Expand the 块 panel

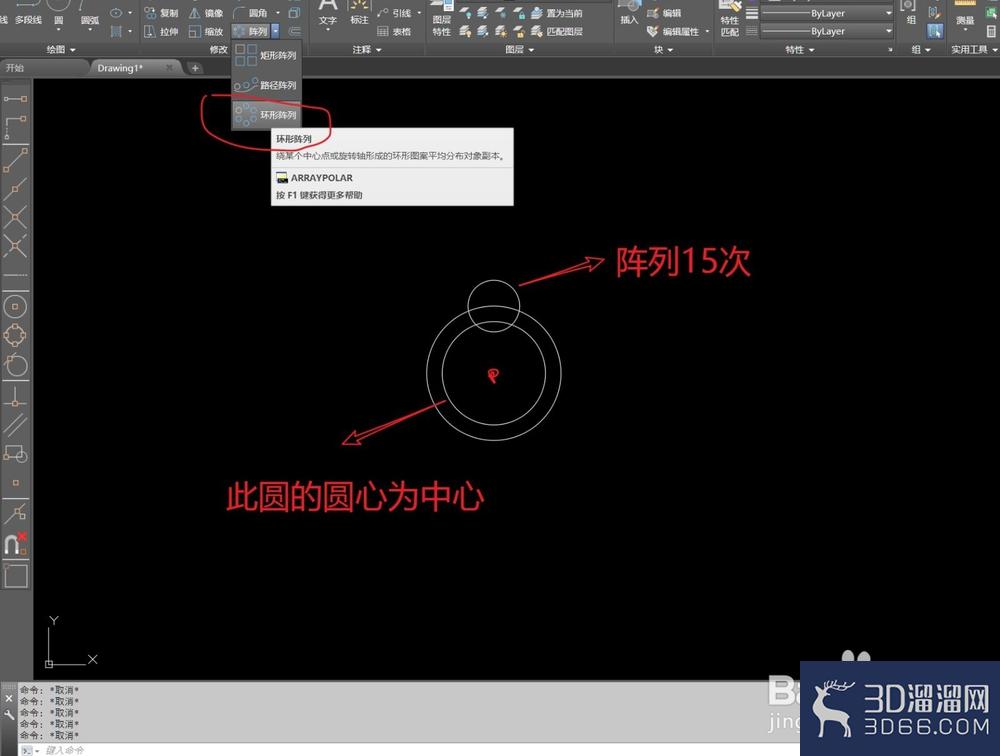click(663, 49)
